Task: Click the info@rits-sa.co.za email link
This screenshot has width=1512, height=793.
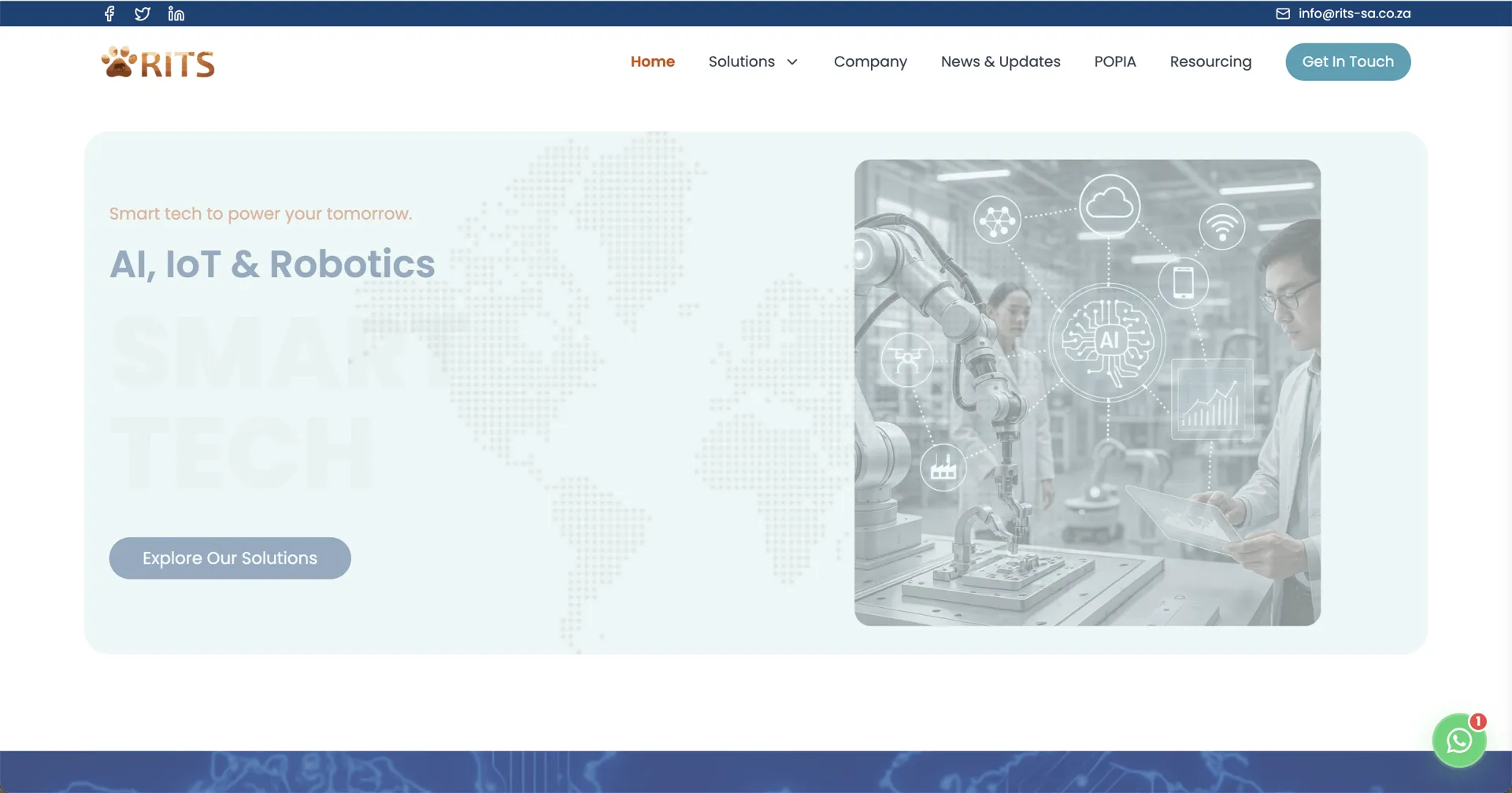Action: (x=1354, y=13)
